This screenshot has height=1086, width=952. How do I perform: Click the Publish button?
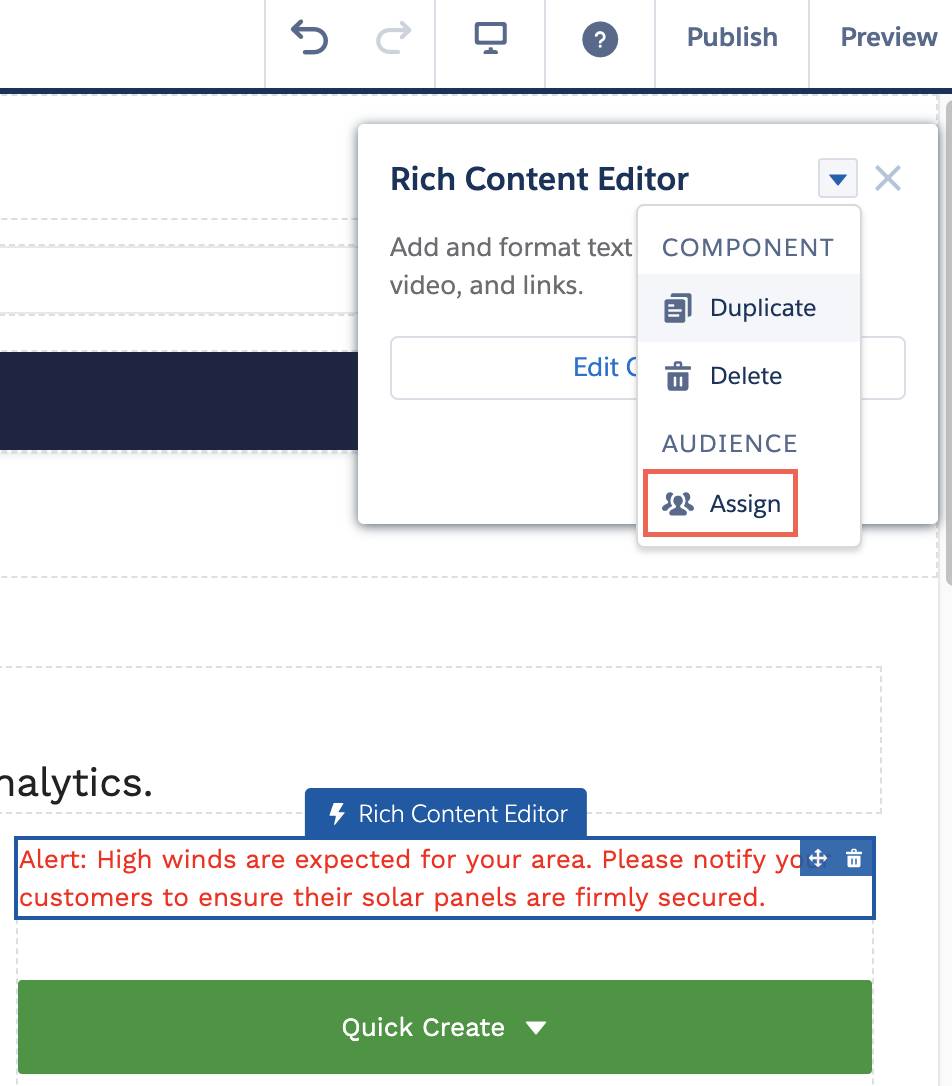tap(732, 37)
